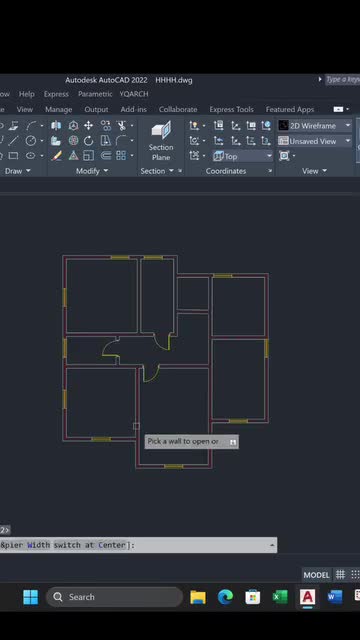The image size is (360, 640).
Task: Open the Express menu
Action: (x=56, y=94)
